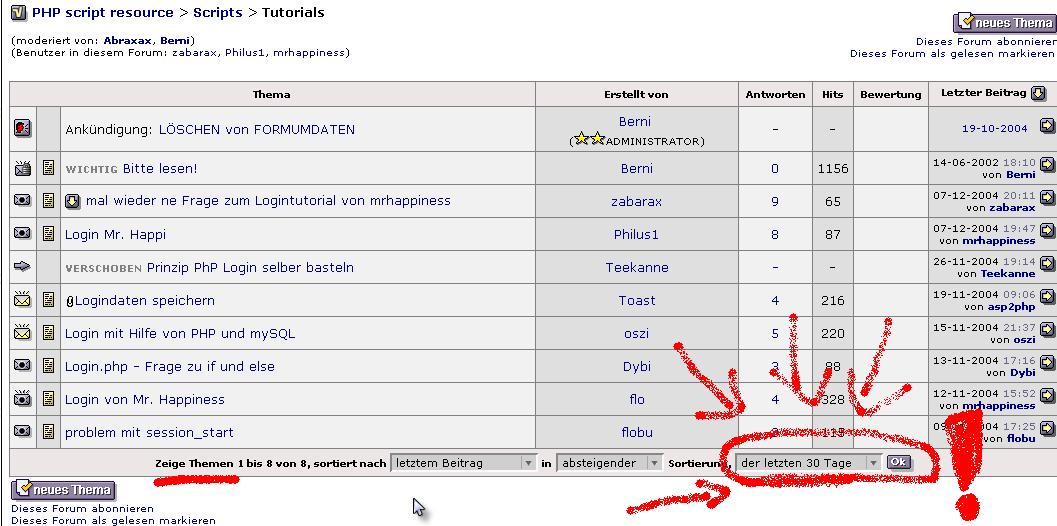
Task: Click the moved-thread arrow icon for 'Prinzip PhP Login'
Action: tap(23, 267)
